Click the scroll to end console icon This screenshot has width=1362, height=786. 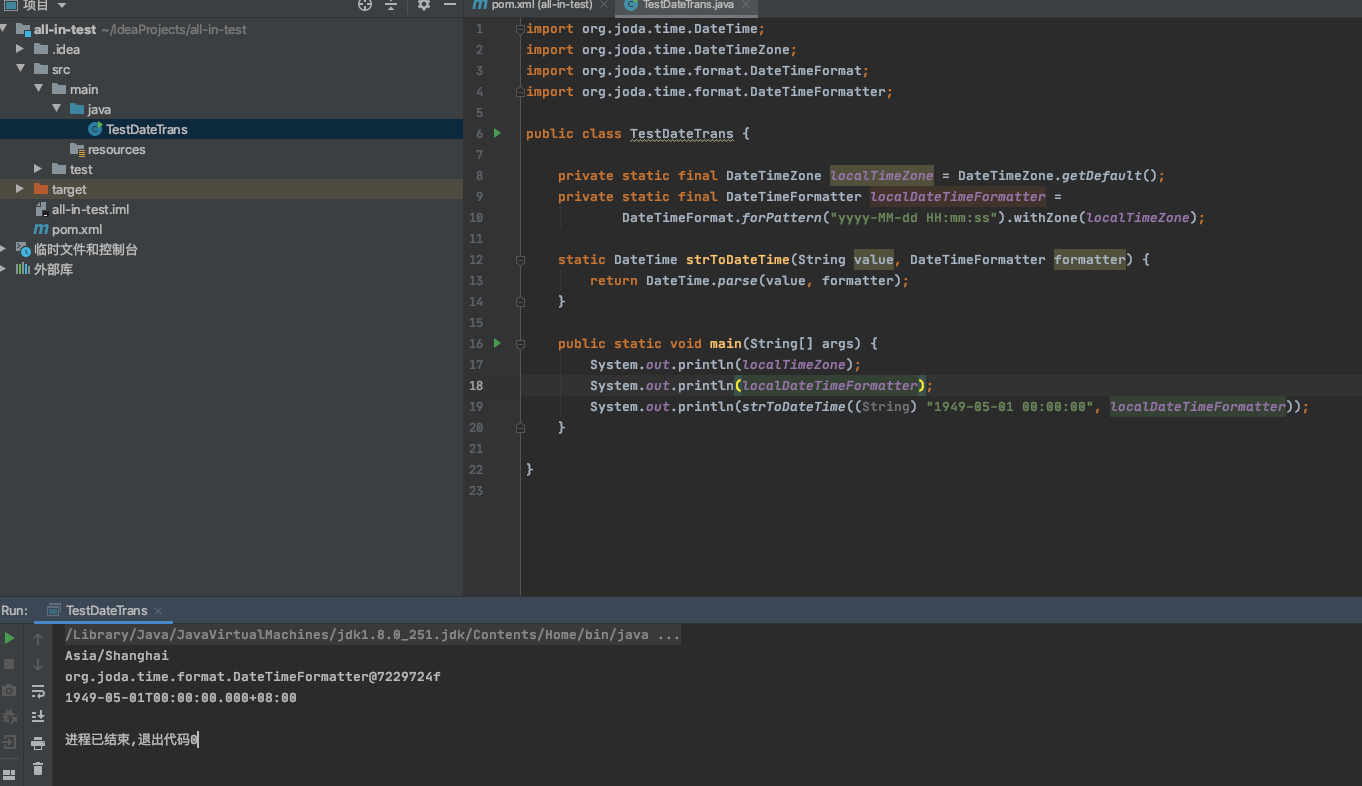[38, 716]
